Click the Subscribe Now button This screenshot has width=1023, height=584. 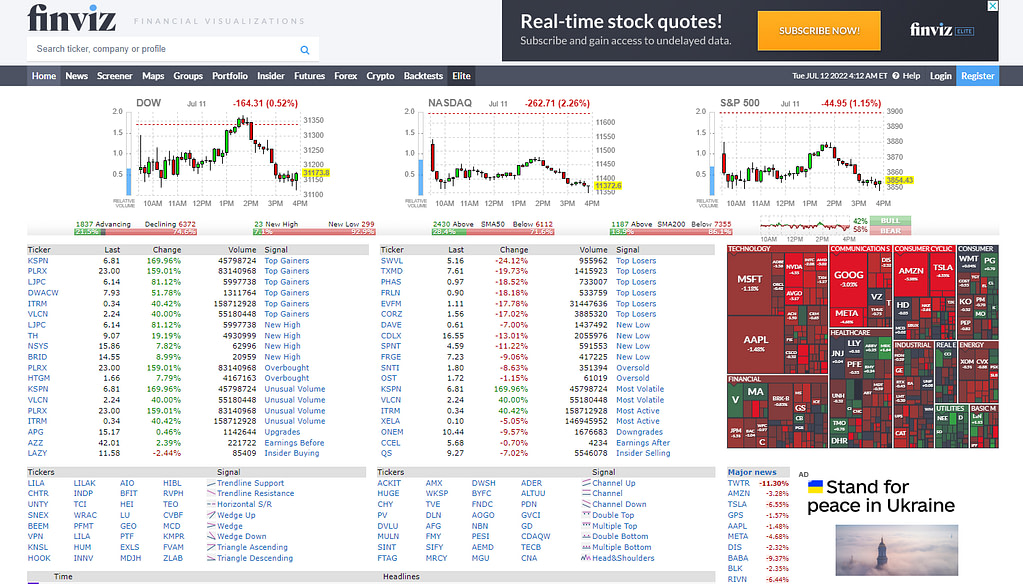click(x=818, y=31)
